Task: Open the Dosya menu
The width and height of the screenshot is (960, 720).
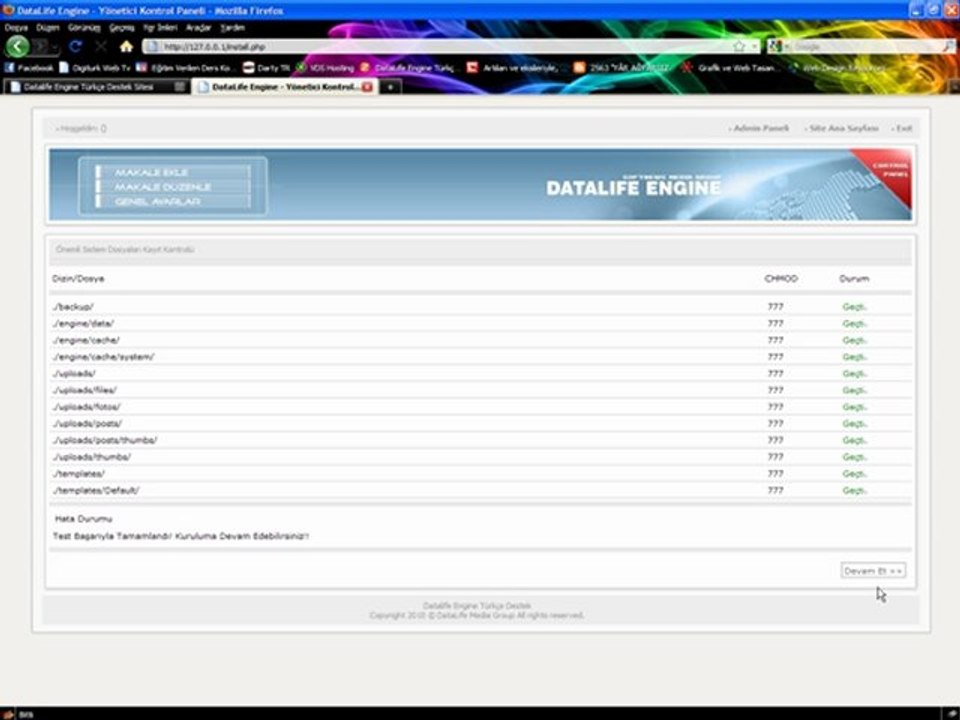Action: [17, 28]
